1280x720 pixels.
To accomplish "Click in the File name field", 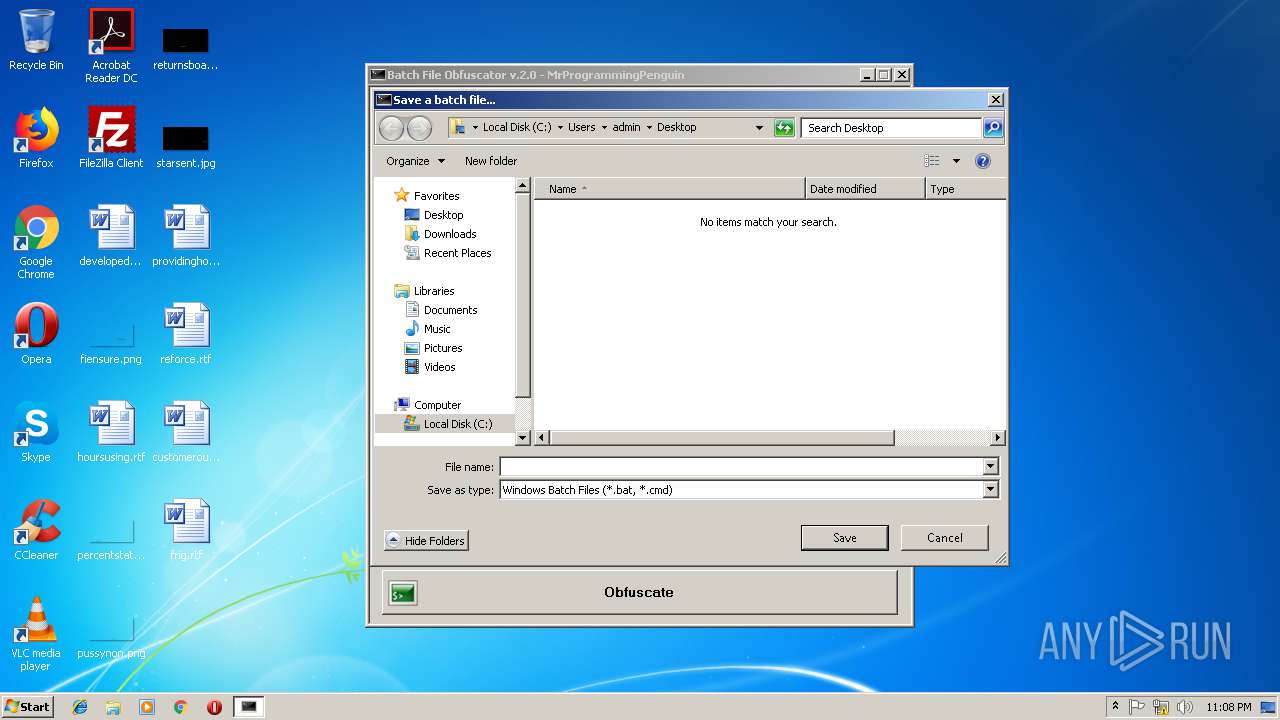I will click(741, 467).
